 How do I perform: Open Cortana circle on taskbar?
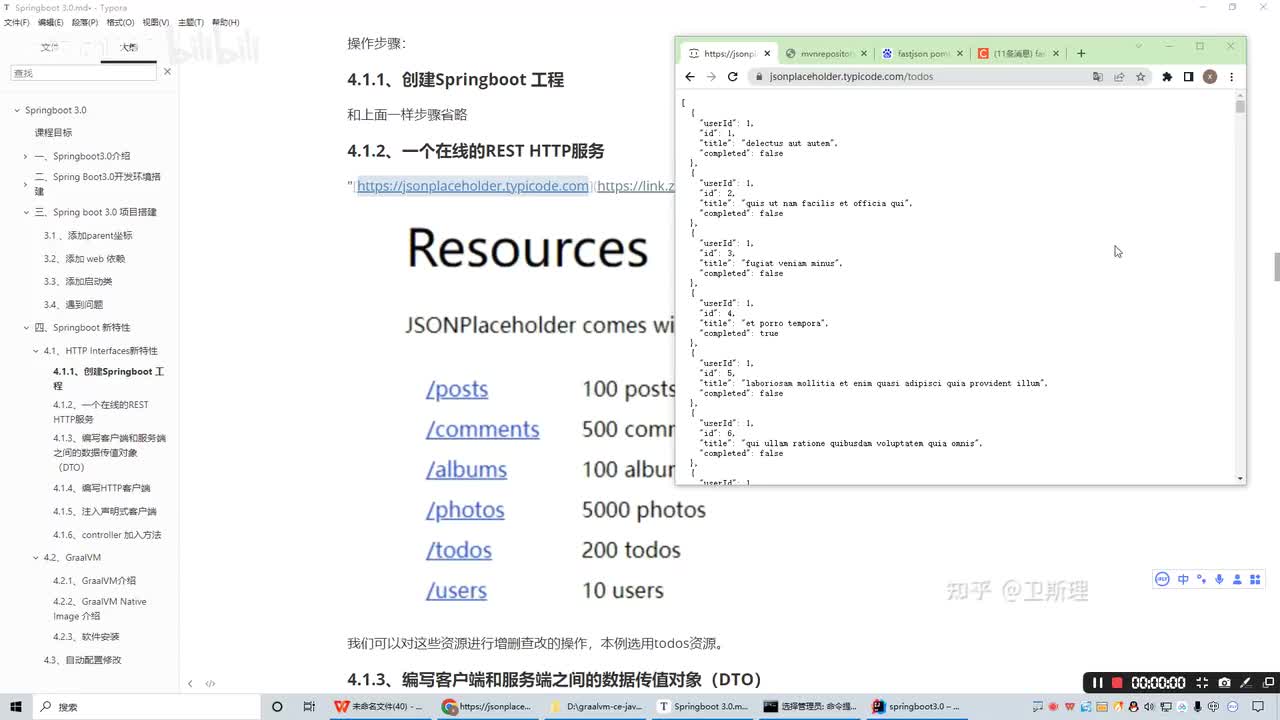(x=277, y=707)
